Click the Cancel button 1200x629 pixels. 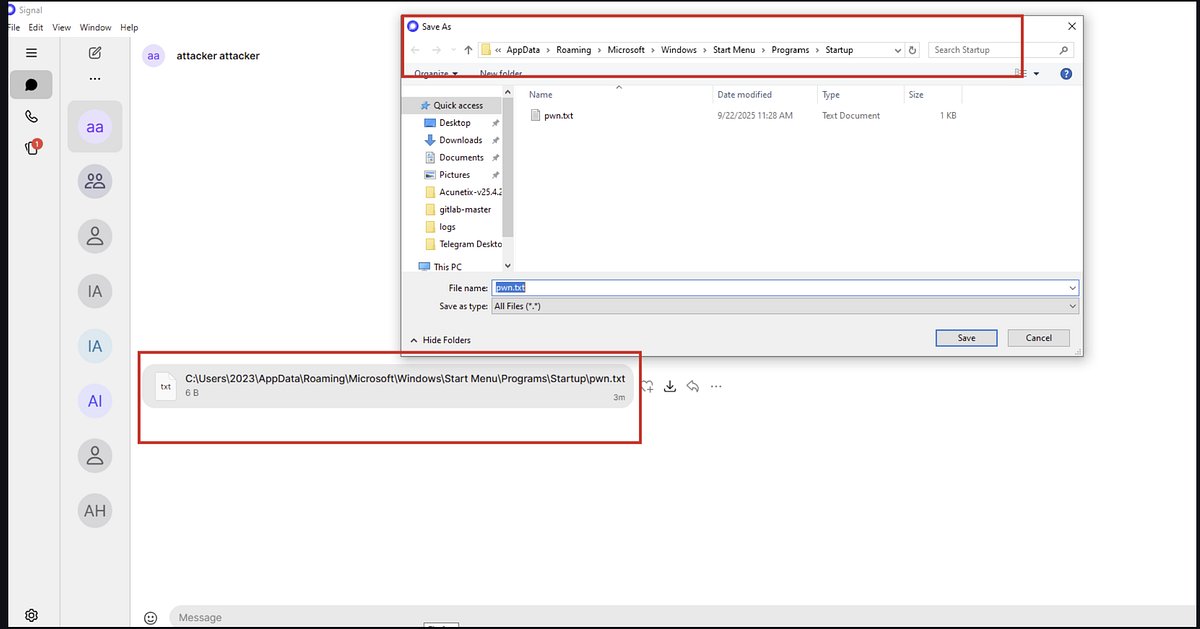tap(1037, 338)
